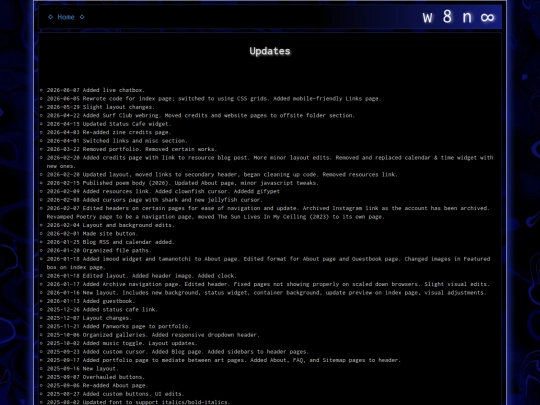This screenshot has width=540, height=405.
Task: Select the Updates page heading
Action: click(270, 51)
